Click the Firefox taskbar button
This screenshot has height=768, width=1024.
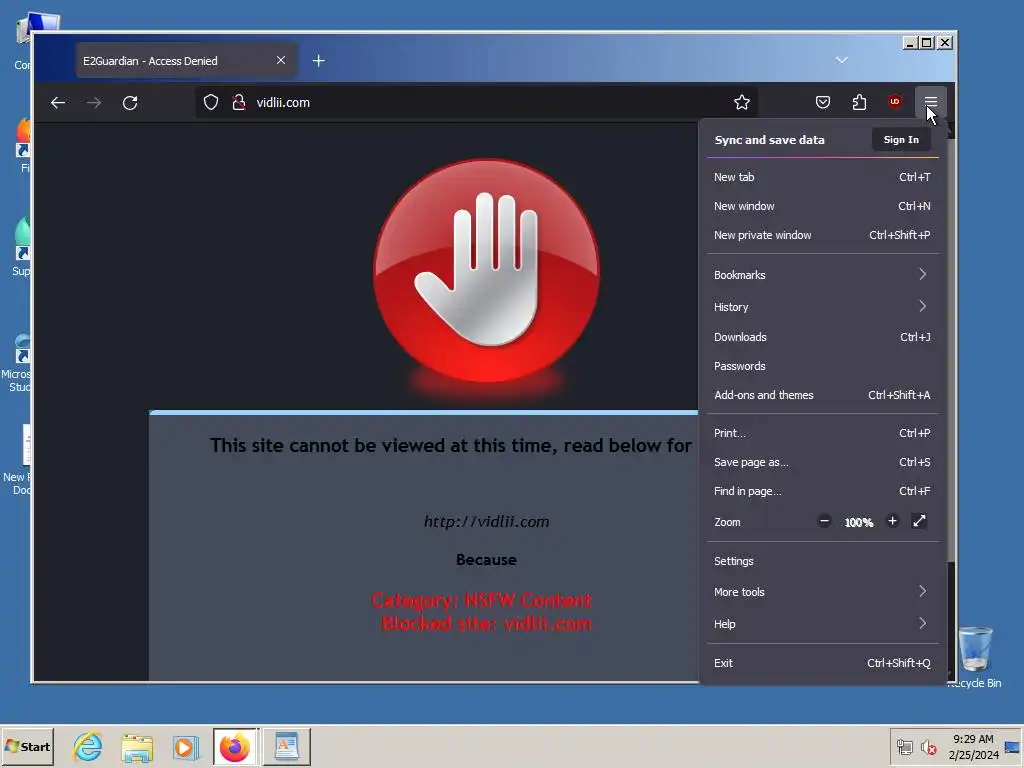click(235, 746)
